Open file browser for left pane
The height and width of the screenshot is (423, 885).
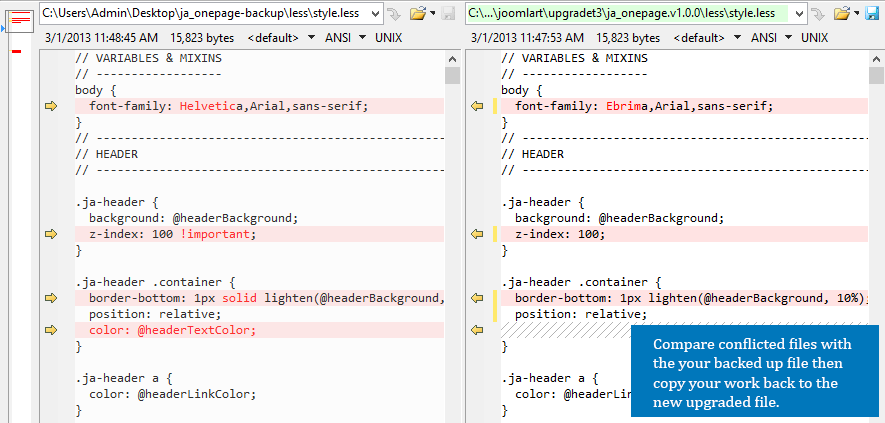(x=412, y=13)
